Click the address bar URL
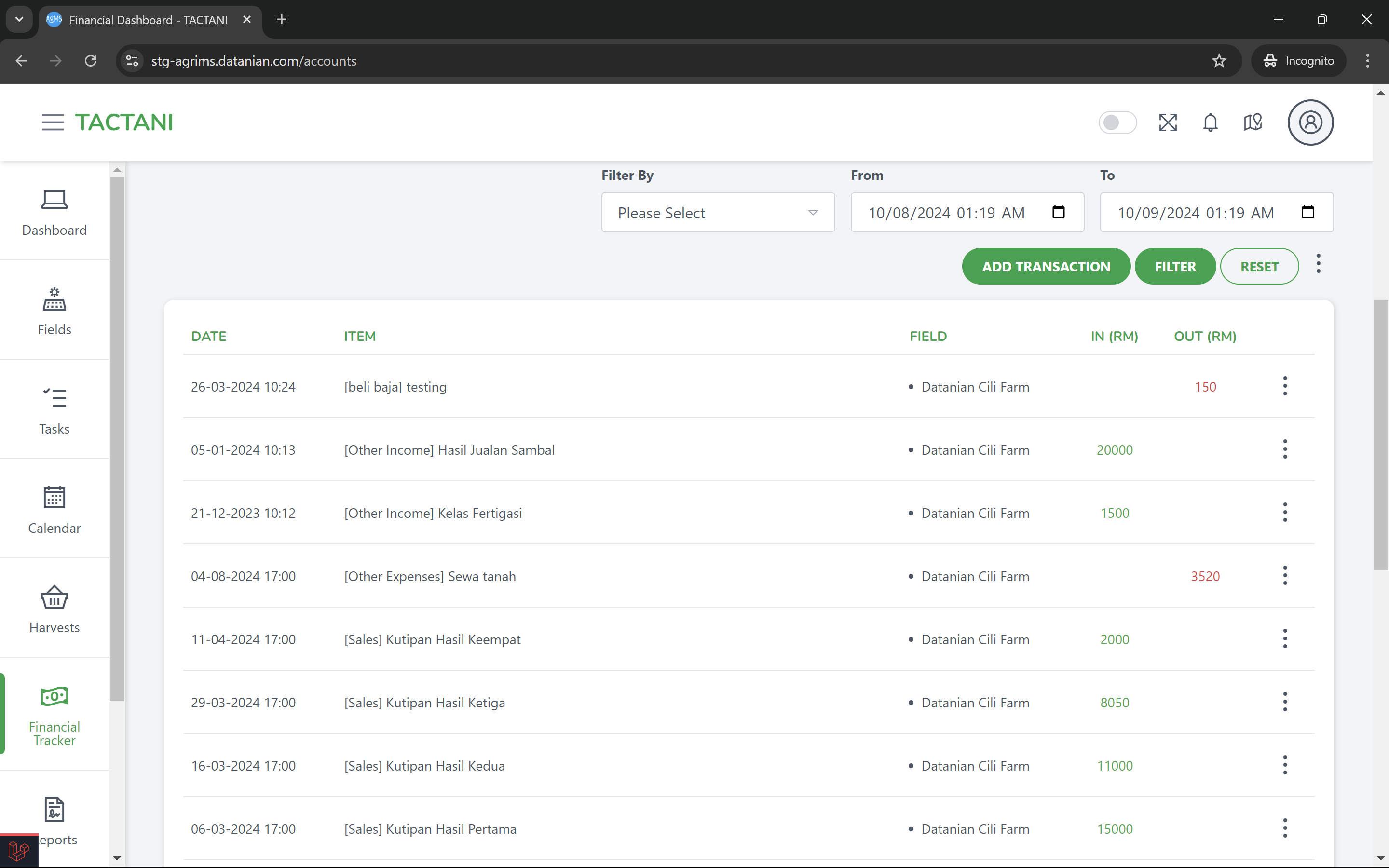Screen dimensions: 1389x868 (x=254, y=61)
